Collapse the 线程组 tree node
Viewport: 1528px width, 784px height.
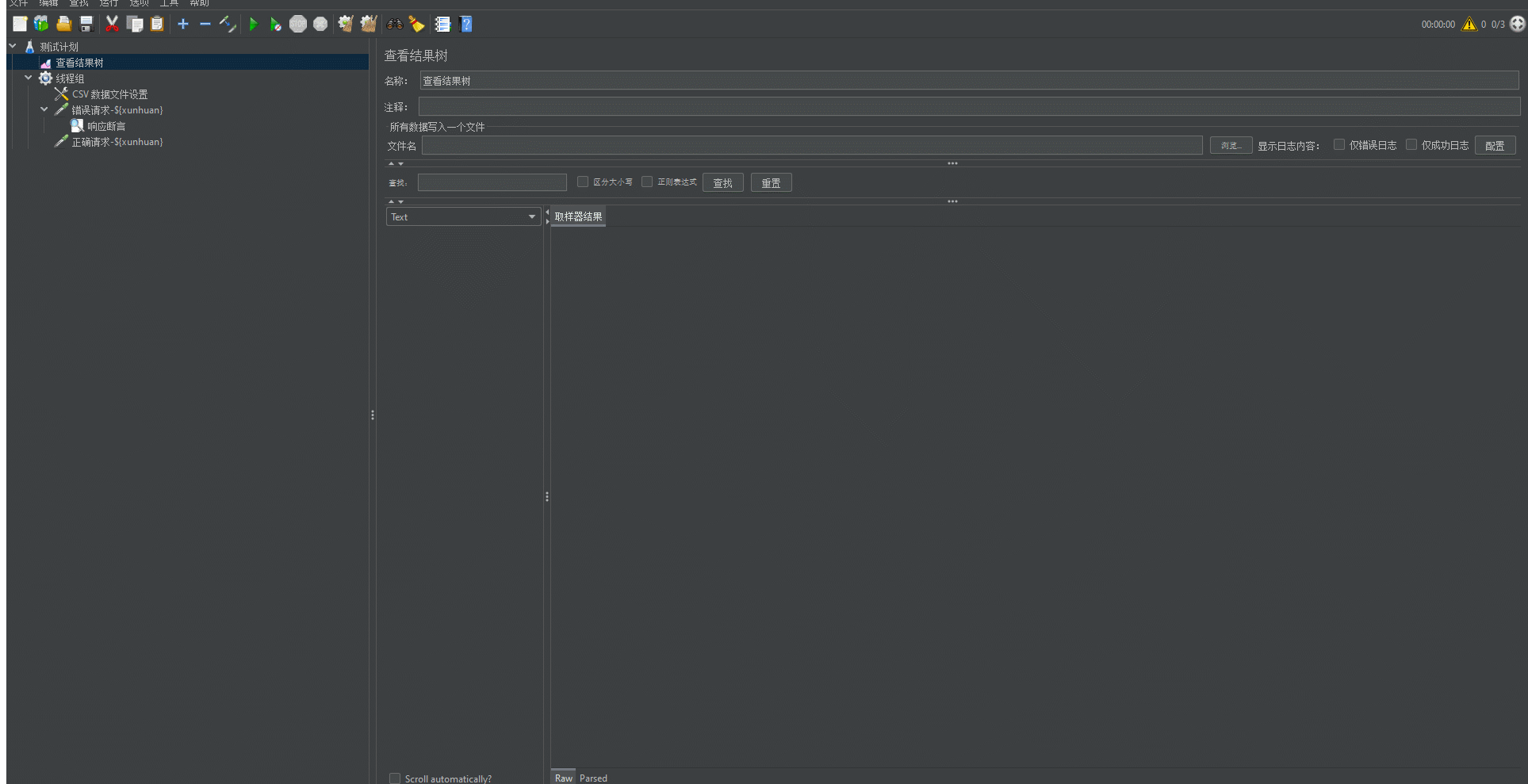click(x=29, y=78)
